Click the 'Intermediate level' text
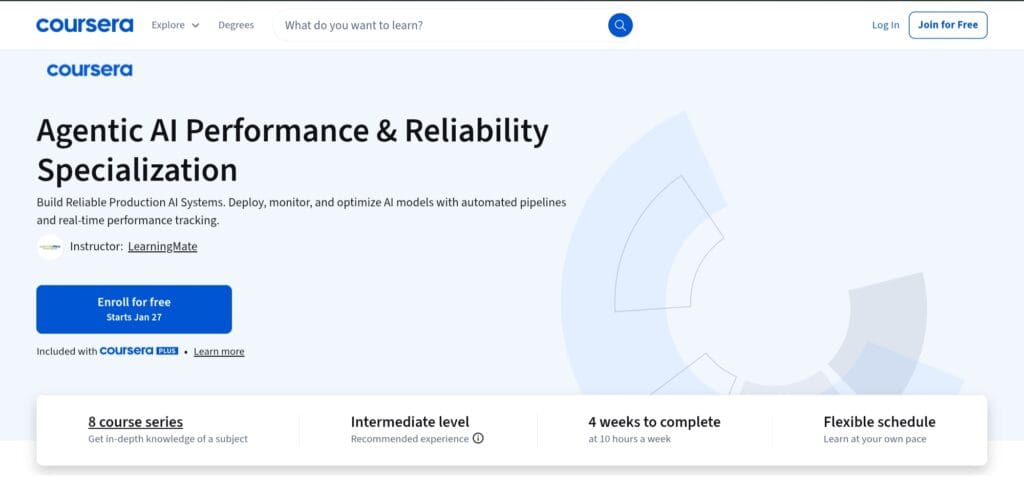 coord(409,422)
